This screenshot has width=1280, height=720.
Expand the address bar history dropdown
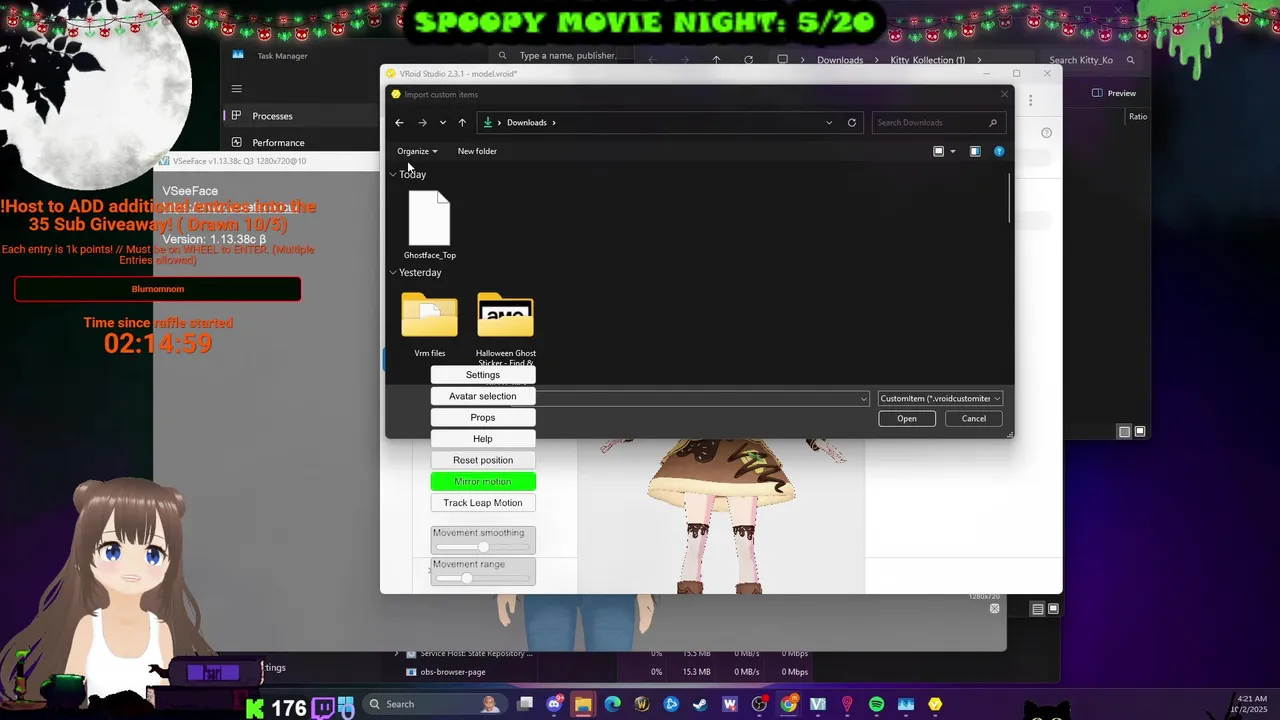[x=829, y=123]
